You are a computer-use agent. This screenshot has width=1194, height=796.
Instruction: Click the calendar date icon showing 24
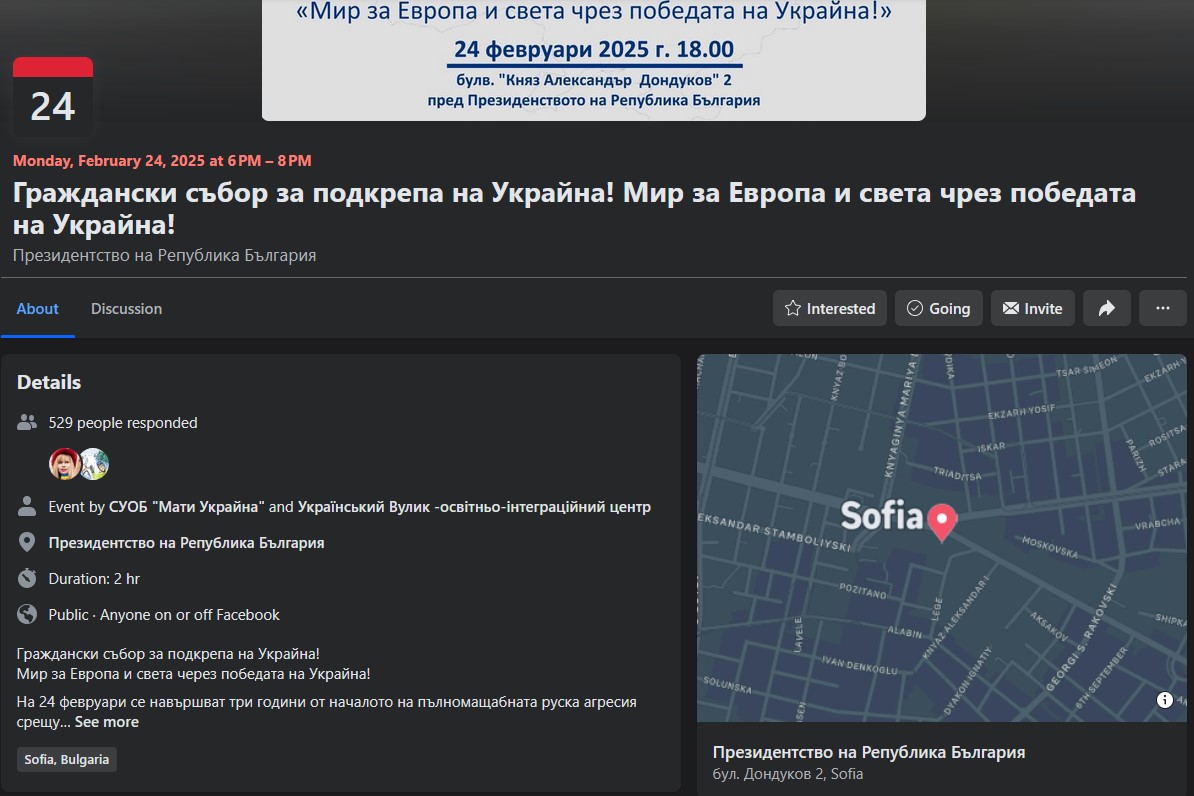click(x=53, y=97)
